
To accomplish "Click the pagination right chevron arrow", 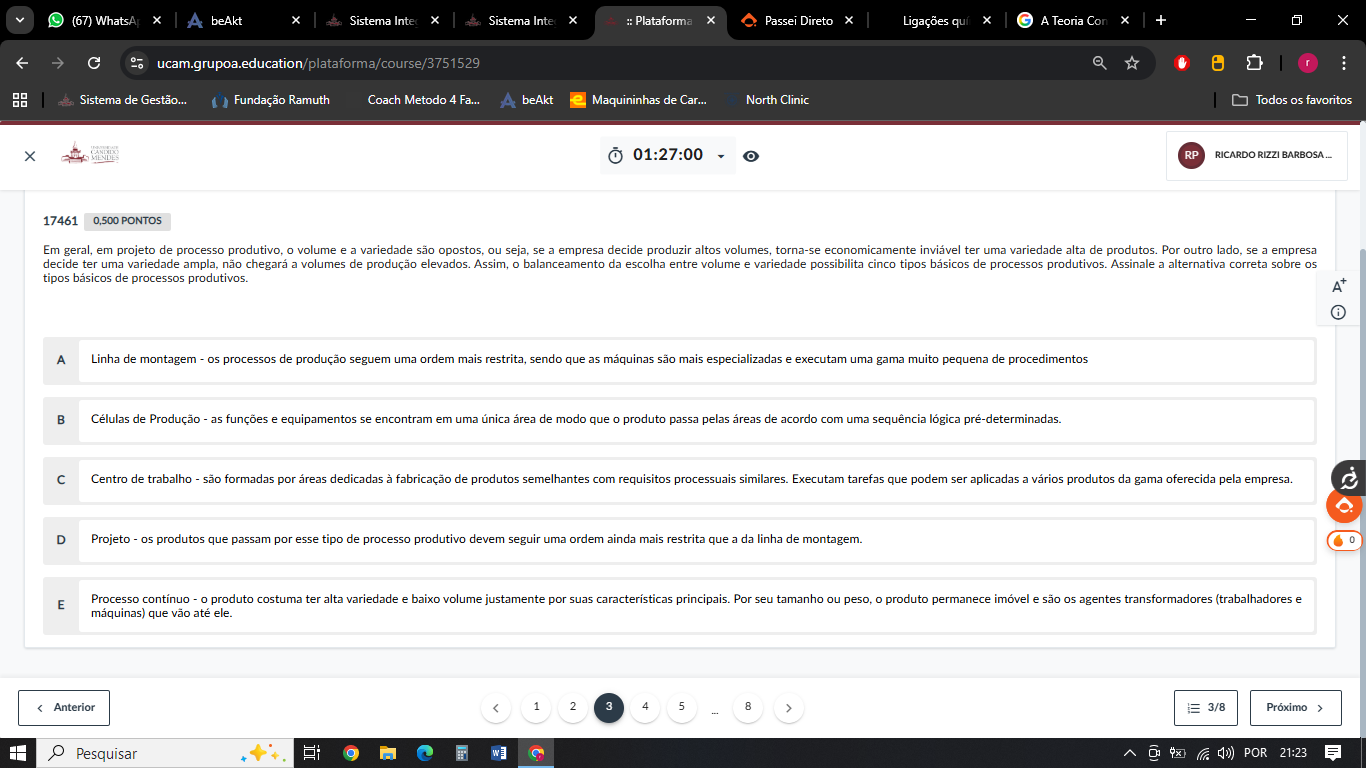I will [789, 708].
